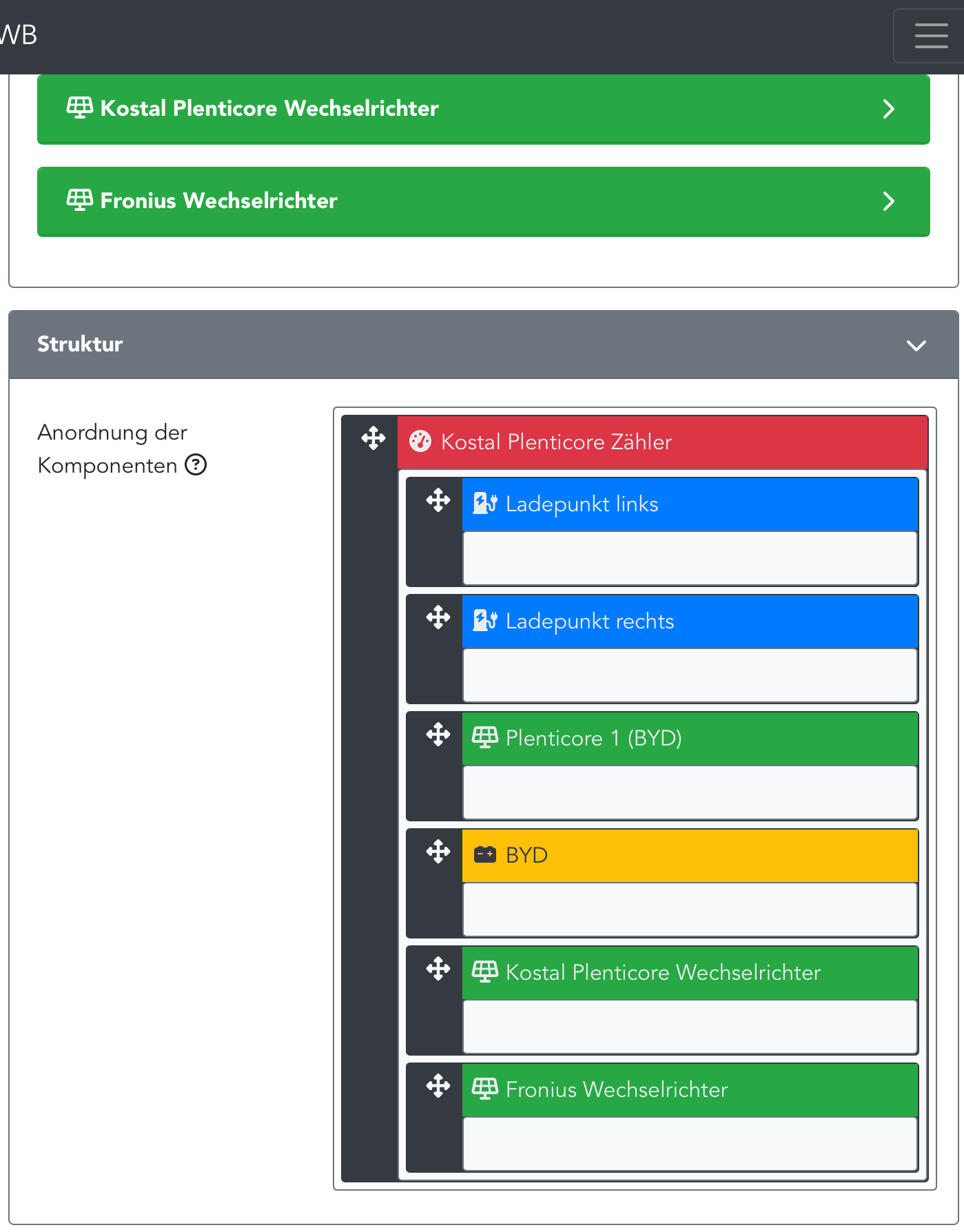Screen dimensions: 964x1232
Task: Select the Ladepunkt links tree item
Action: [x=690, y=504]
